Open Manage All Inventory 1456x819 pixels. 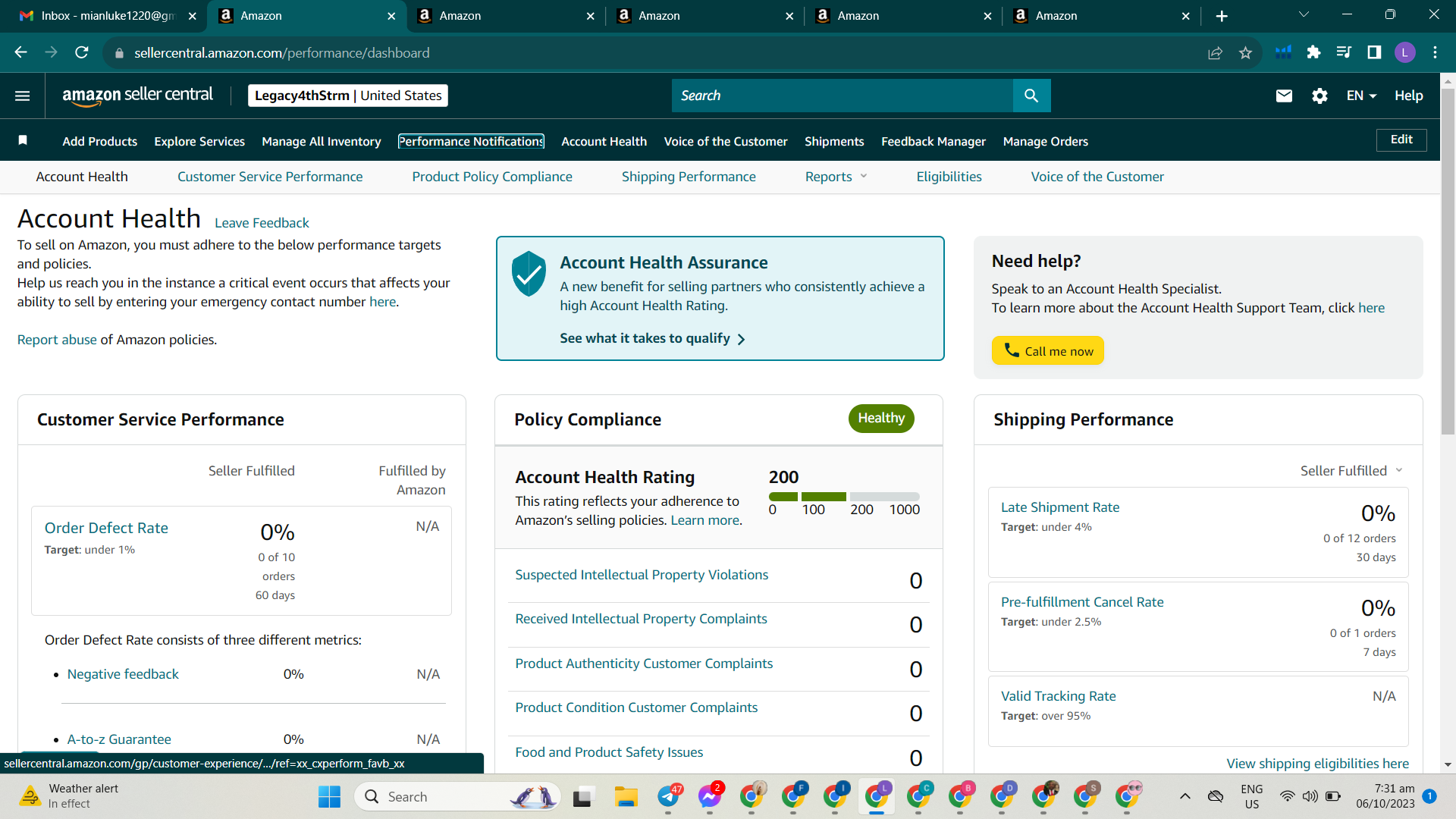(x=322, y=141)
